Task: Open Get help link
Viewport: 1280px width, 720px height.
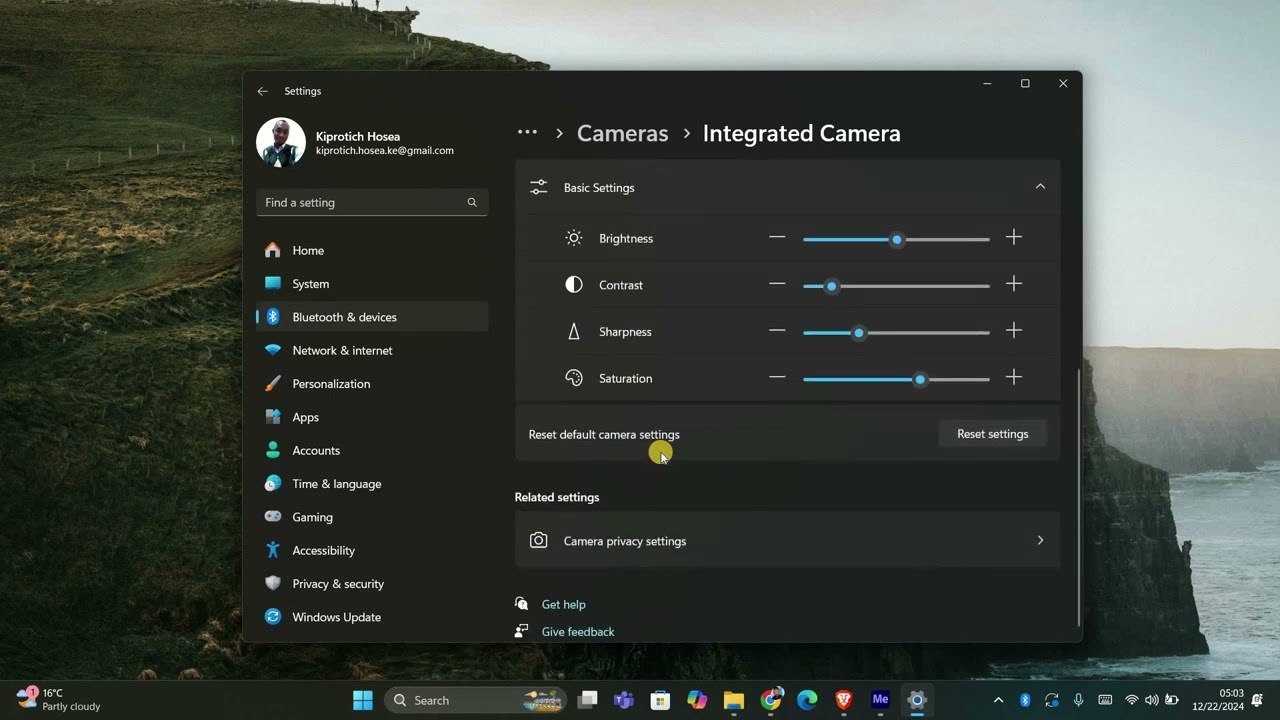Action: pyautogui.click(x=564, y=604)
